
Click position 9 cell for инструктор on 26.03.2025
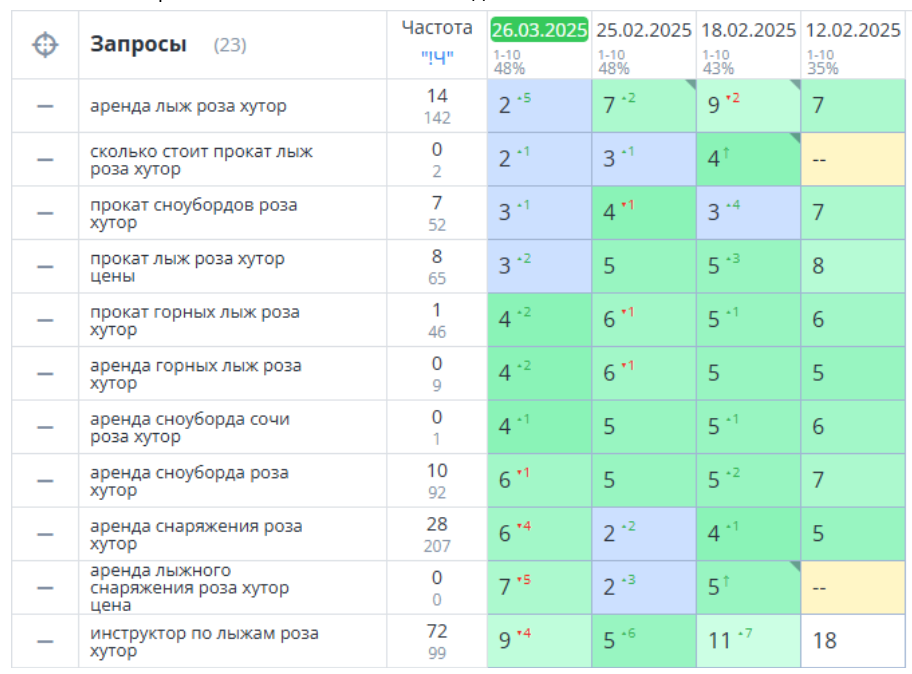pos(539,641)
